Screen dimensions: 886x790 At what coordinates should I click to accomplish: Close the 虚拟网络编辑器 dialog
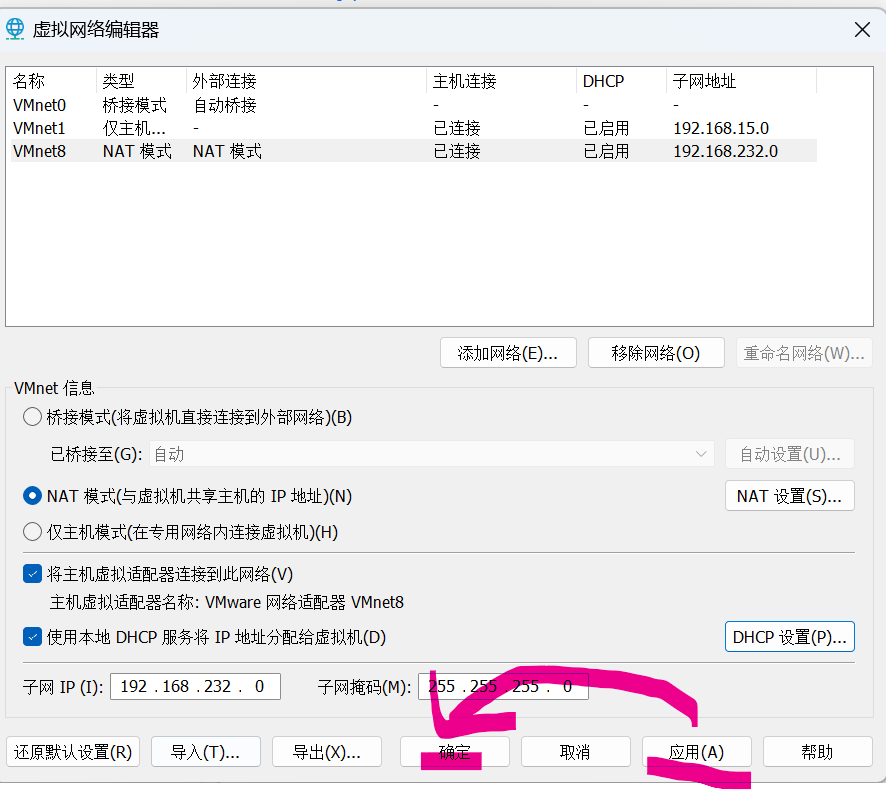click(x=862, y=29)
